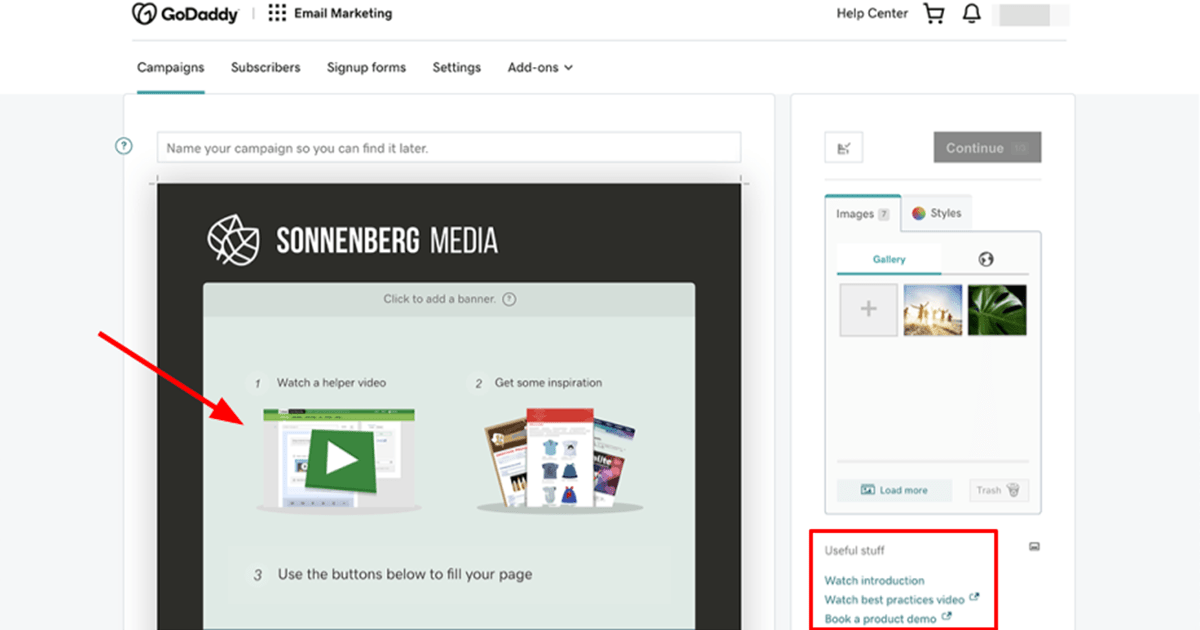Add a new image with plus tile
This screenshot has width=1200, height=630.
tap(868, 309)
